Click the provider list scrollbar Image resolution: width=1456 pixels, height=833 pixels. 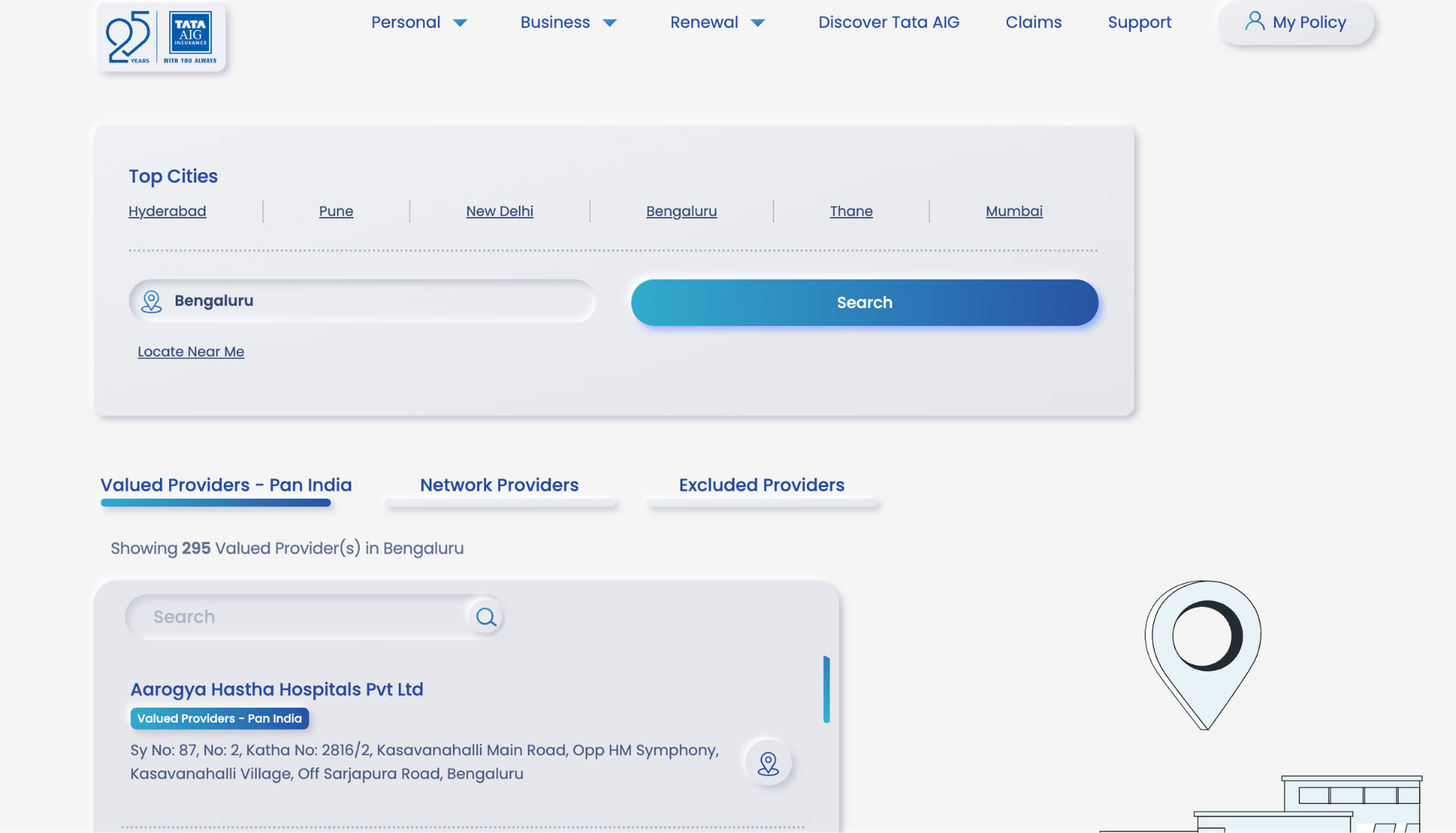point(826,689)
